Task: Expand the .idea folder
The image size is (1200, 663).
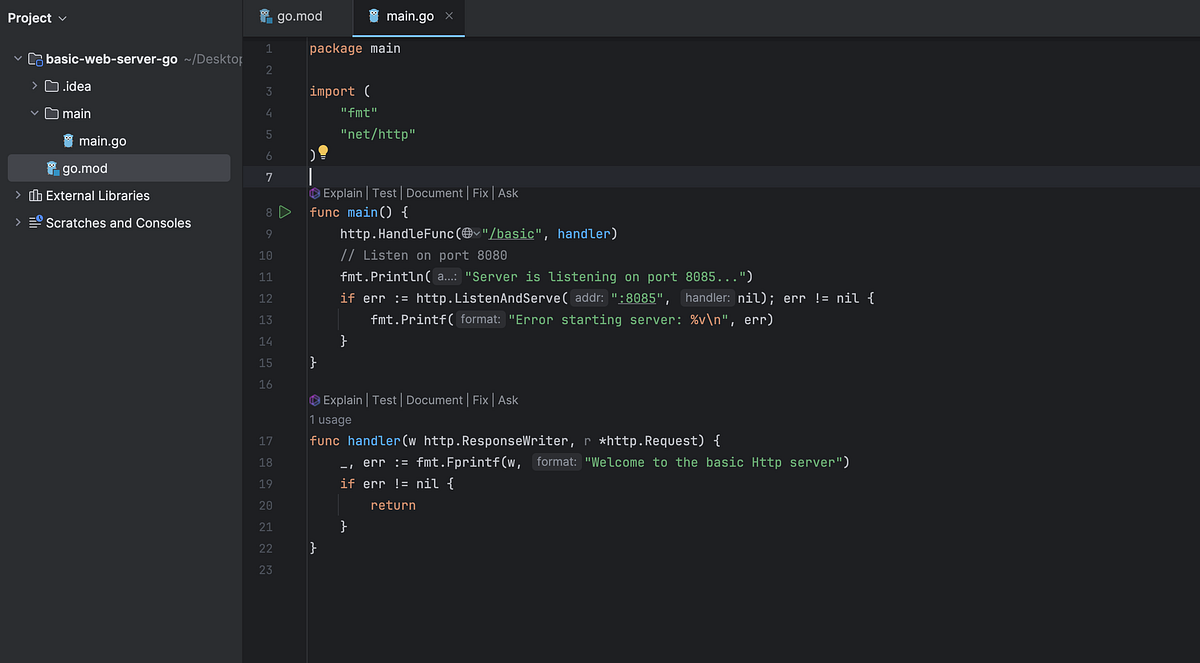Action: point(33,86)
